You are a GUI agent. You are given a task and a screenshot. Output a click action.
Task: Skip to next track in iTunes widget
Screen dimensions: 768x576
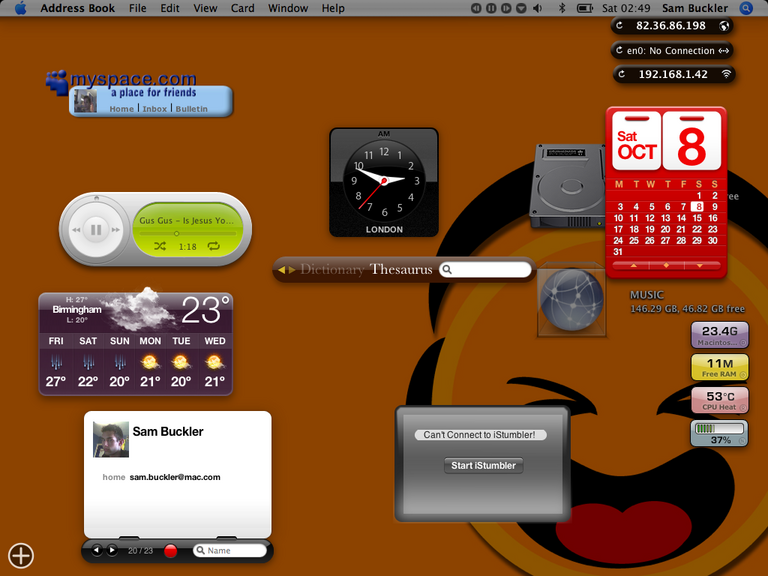pos(117,230)
